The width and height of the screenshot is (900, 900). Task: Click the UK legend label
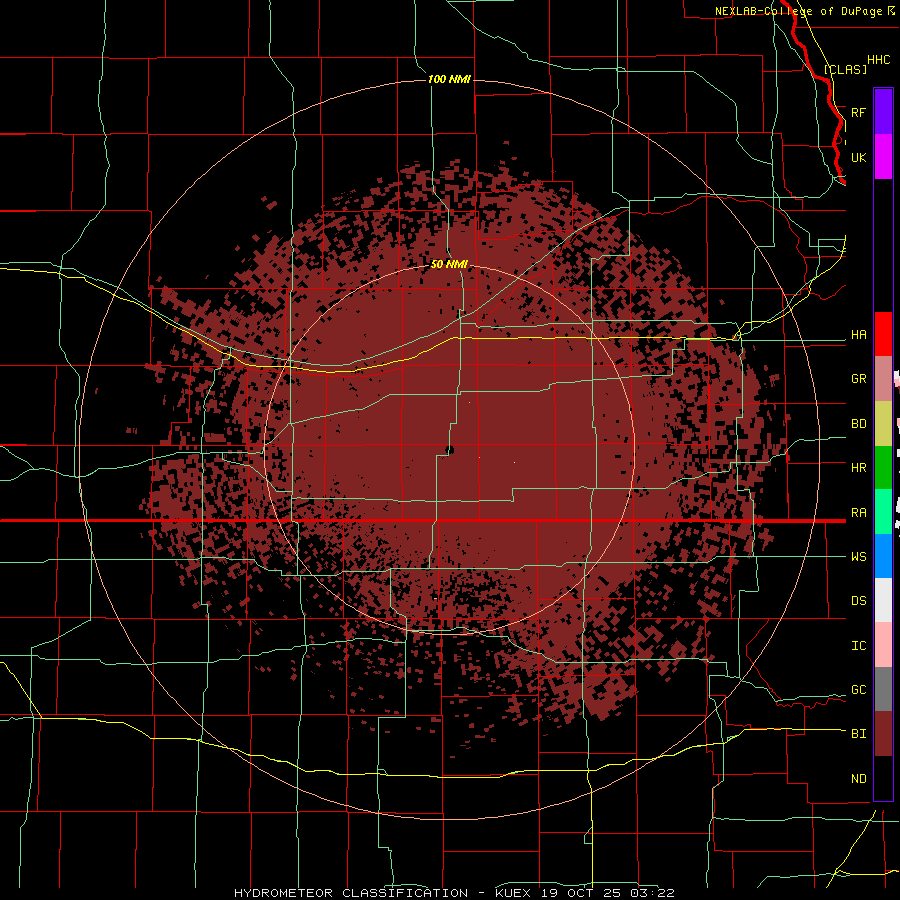point(858,157)
